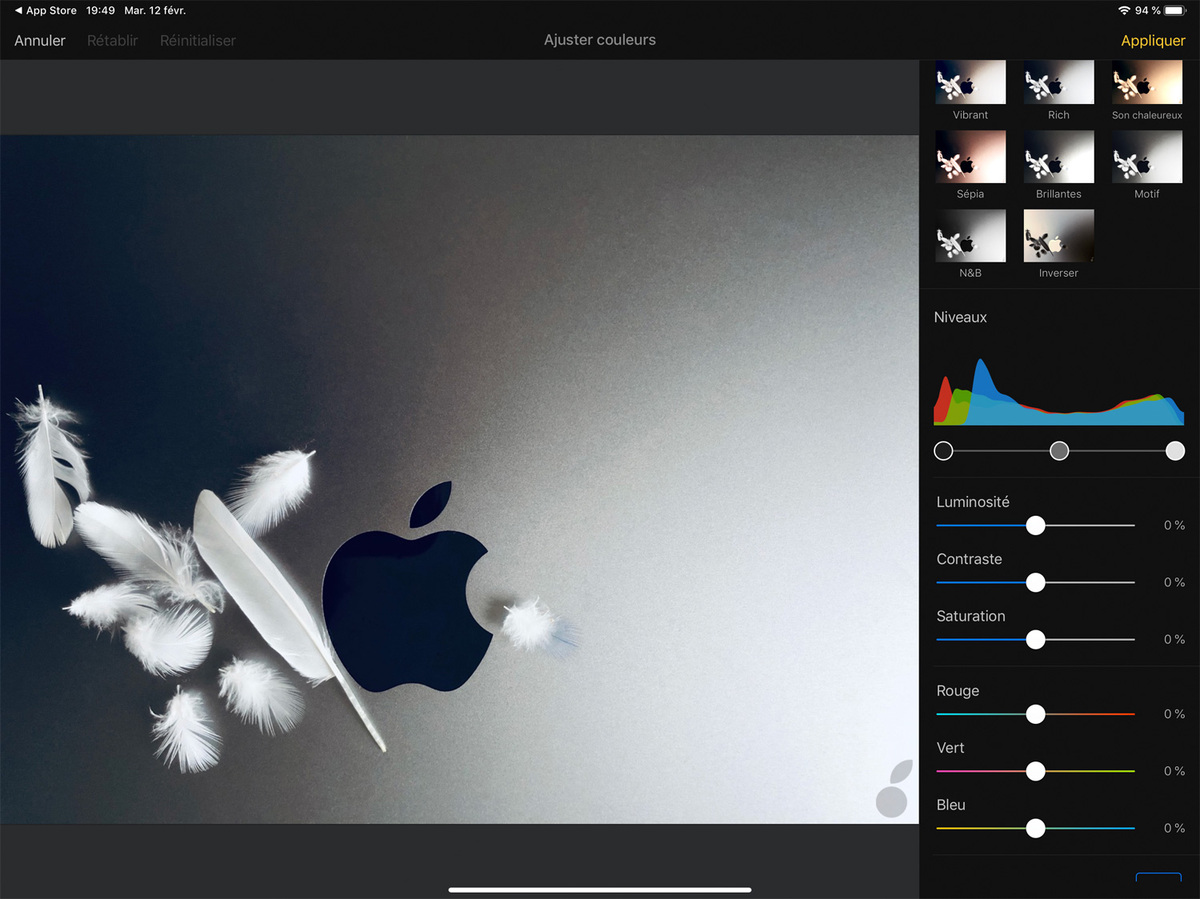Click the gray midtone handle under Niveaux histogram
The height and width of the screenshot is (899, 1200).
(1059, 451)
